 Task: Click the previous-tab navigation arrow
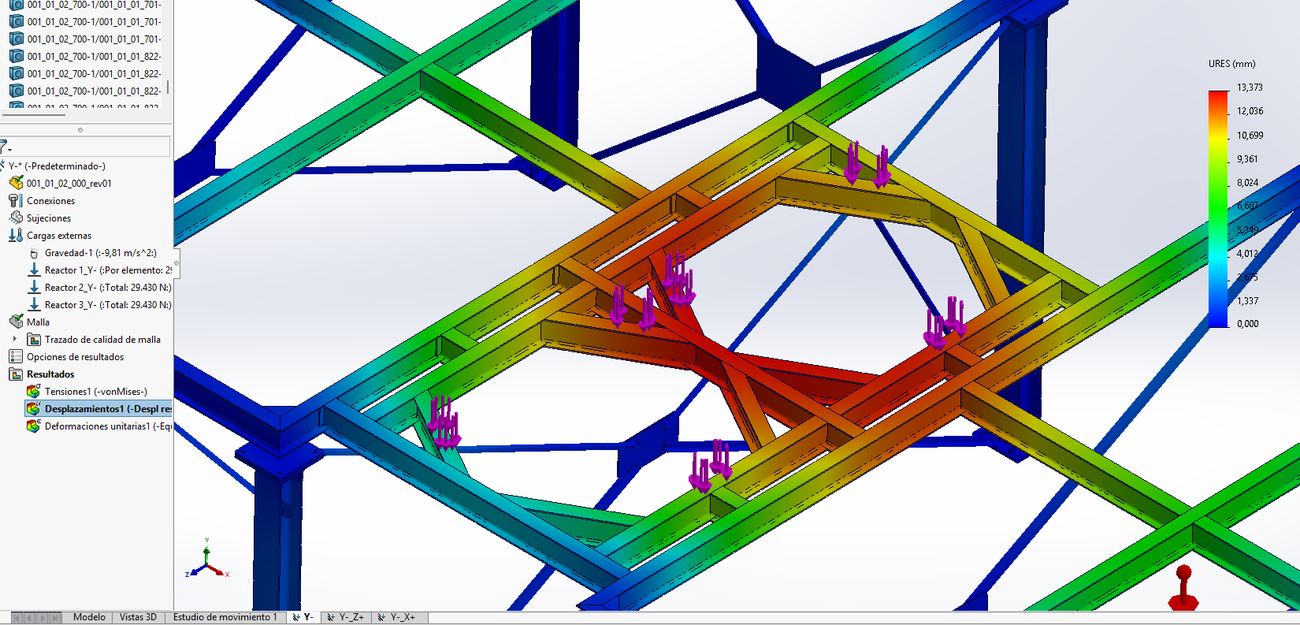(x=27, y=617)
